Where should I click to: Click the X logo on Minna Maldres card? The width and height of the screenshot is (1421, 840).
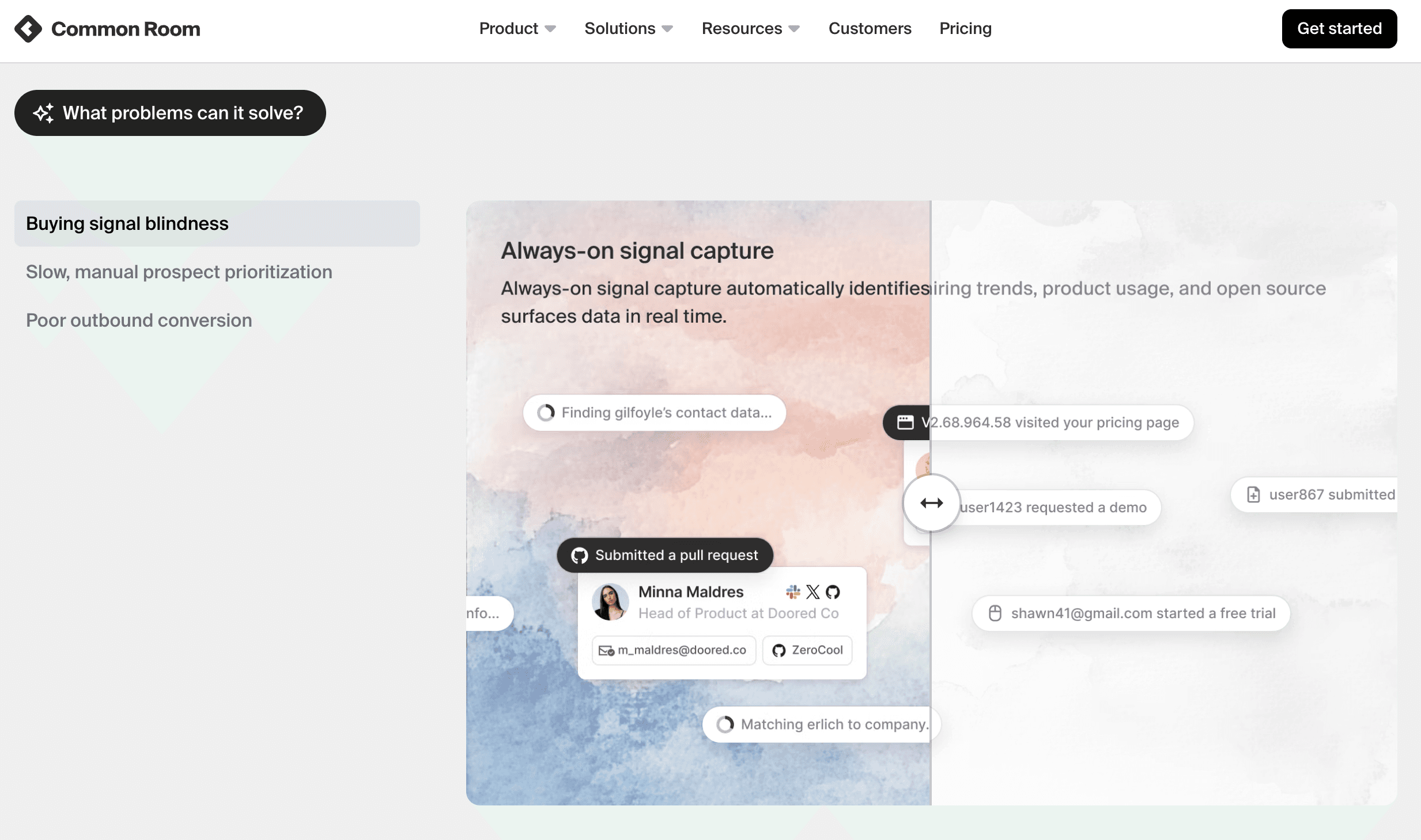(813, 592)
